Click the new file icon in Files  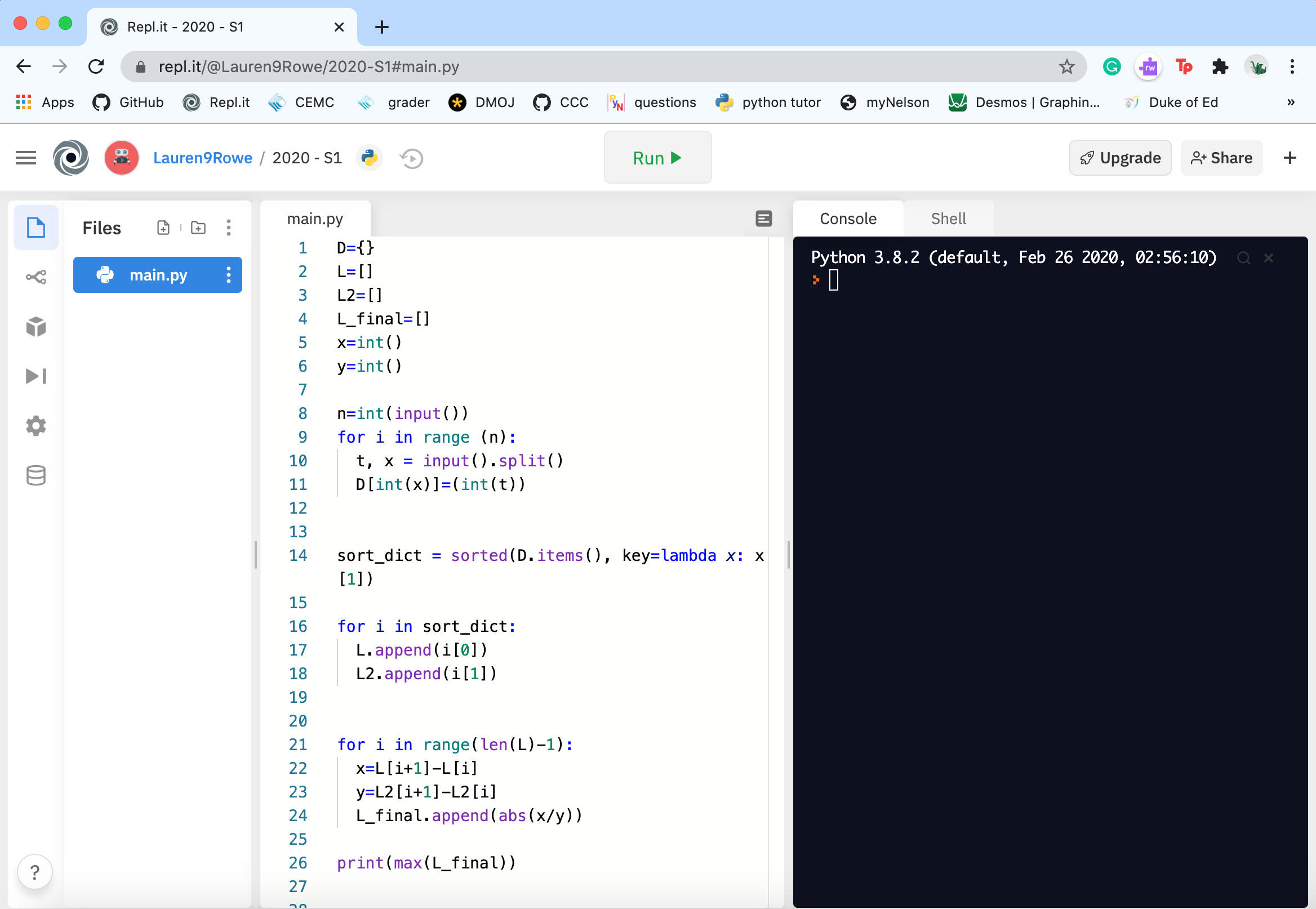pos(163,228)
